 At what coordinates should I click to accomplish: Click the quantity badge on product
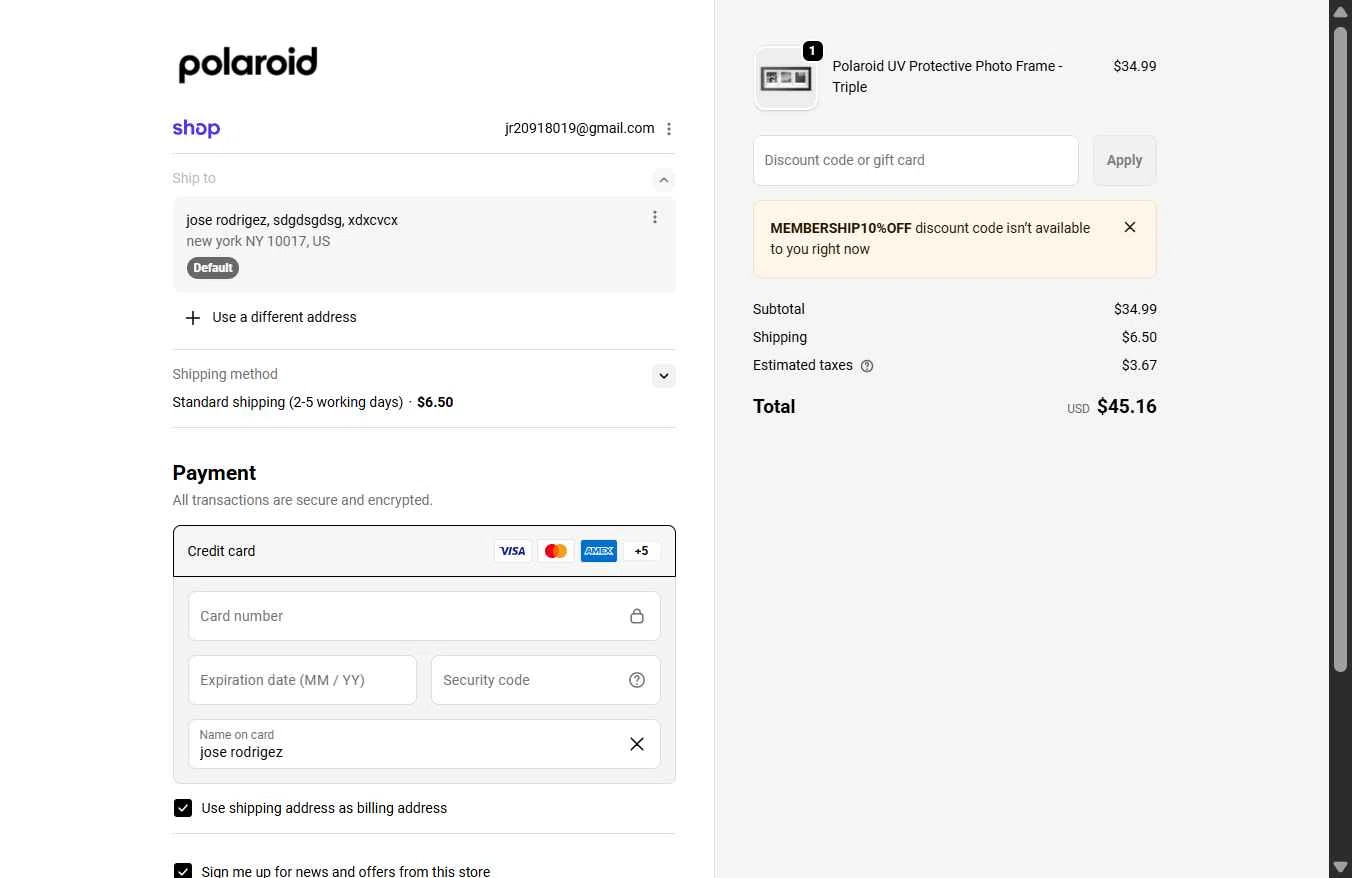(x=813, y=50)
